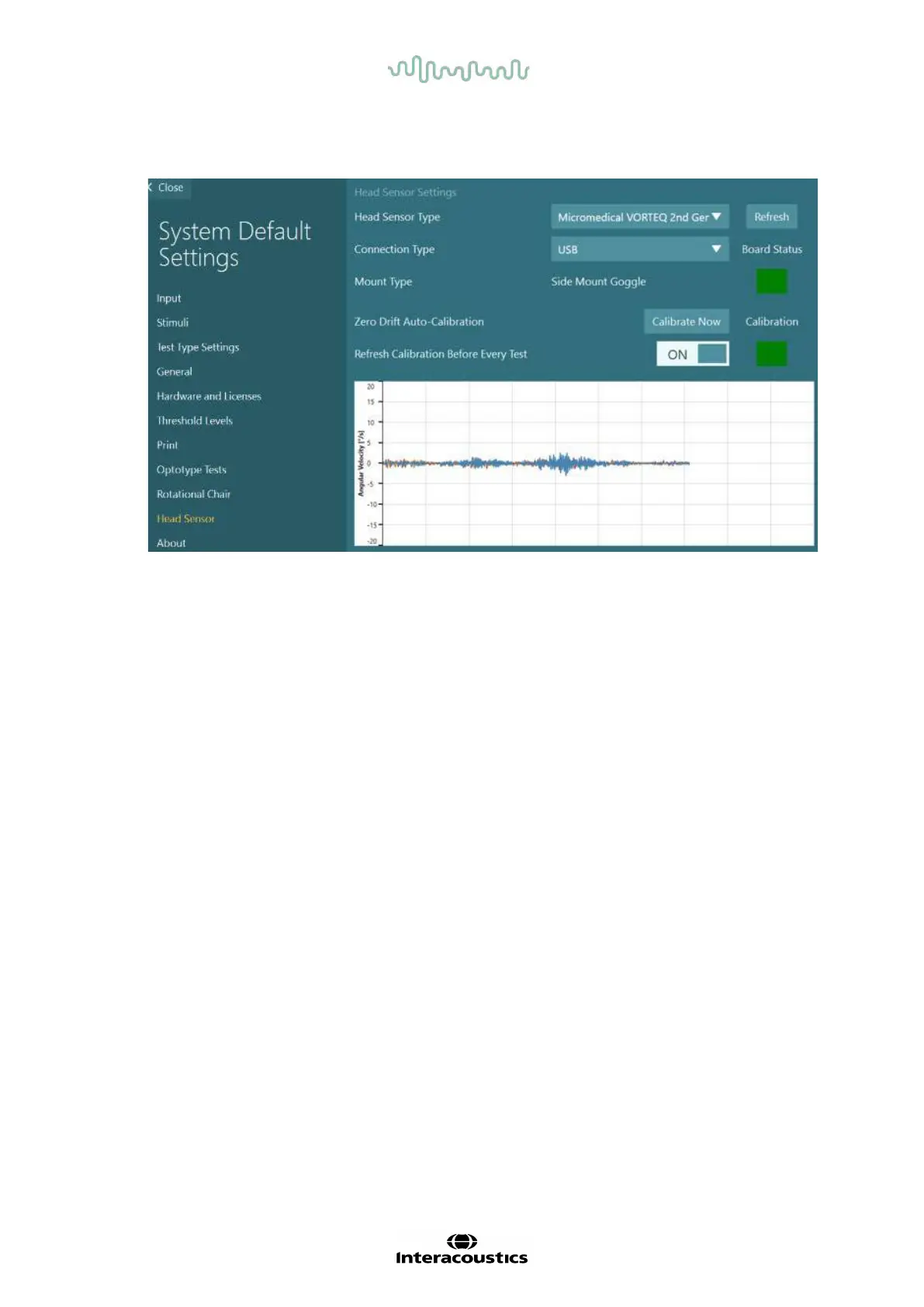Close the System Default Settings panel

coord(168,188)
